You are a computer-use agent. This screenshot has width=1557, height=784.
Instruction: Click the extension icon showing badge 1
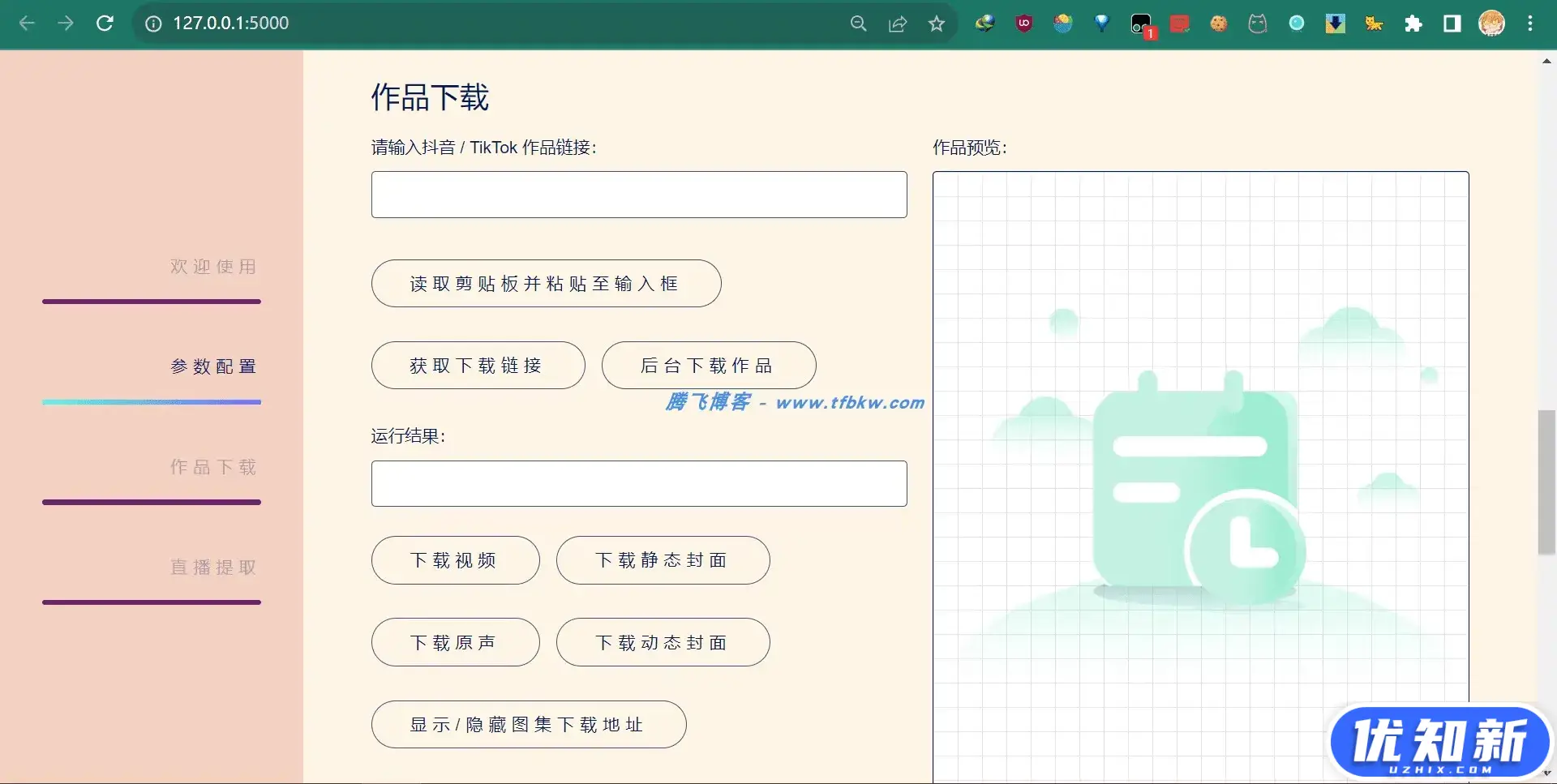coord(1141,24)
